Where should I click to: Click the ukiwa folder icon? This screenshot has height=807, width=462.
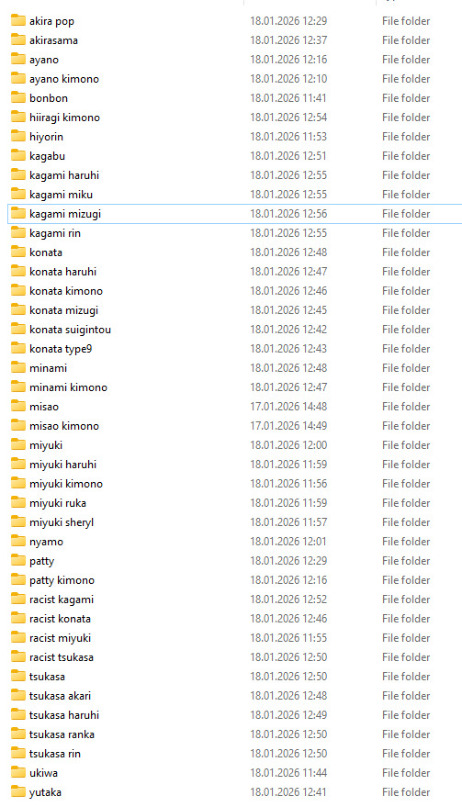pos(18,773)
